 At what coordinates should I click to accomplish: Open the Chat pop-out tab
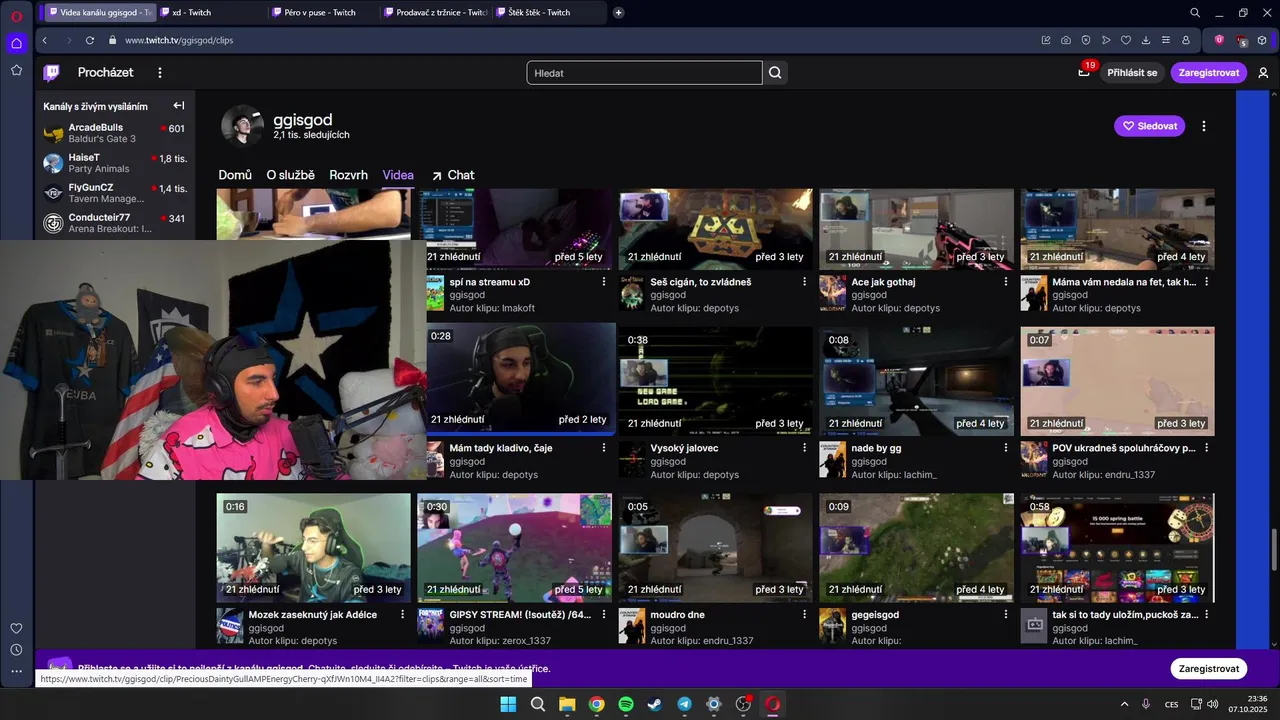click(x=453, y=175)
